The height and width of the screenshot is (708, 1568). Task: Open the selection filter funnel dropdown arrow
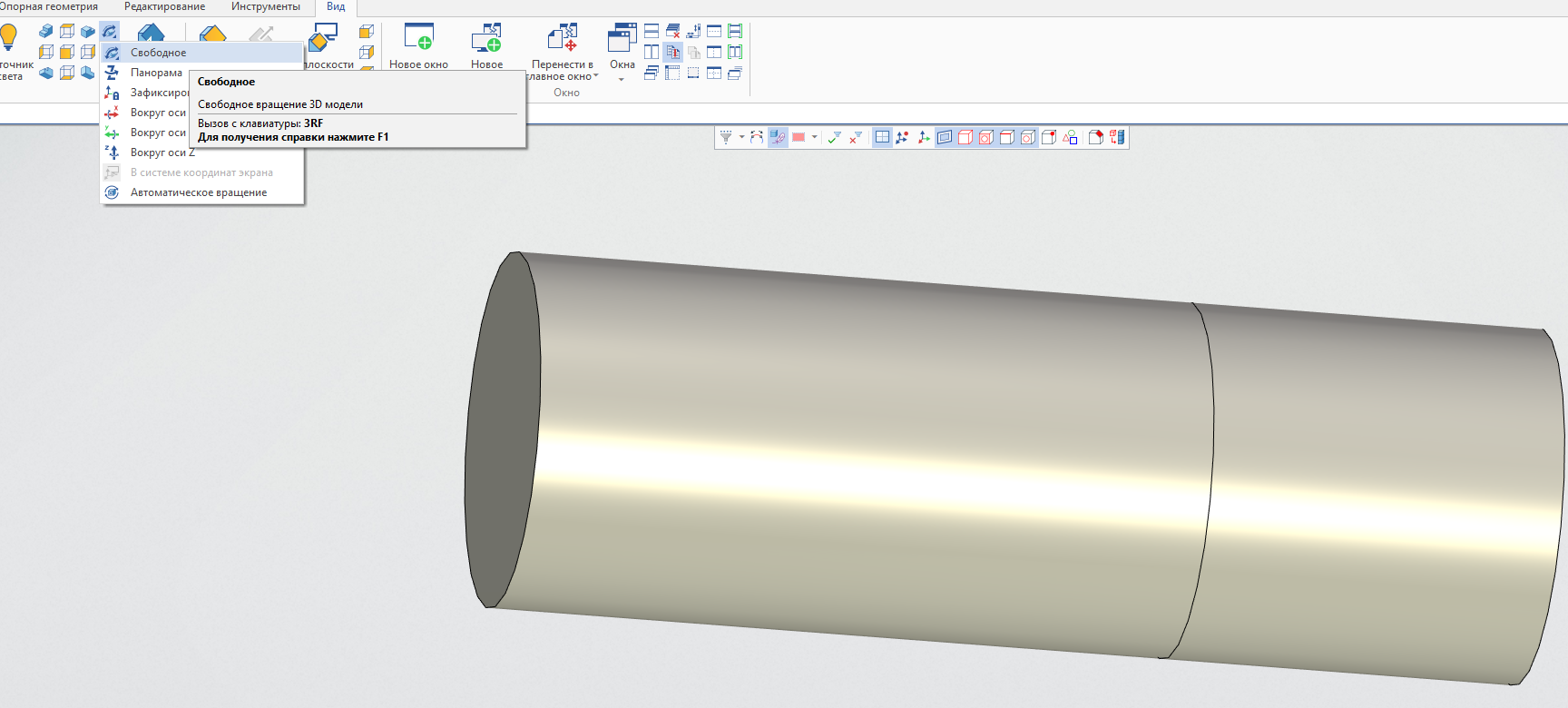(741, 138)
